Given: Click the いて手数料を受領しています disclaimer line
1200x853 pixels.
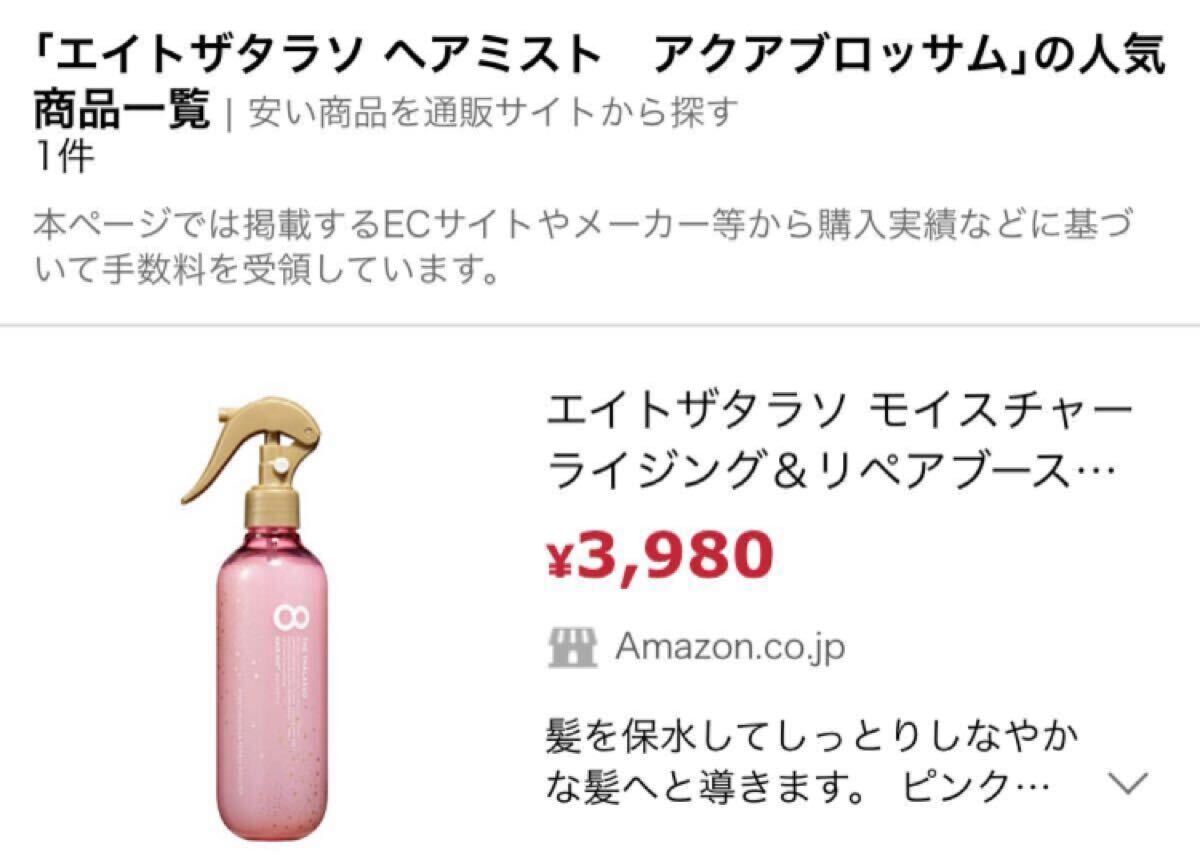Looking at the screenshot, I should click(x=265, y=271).
